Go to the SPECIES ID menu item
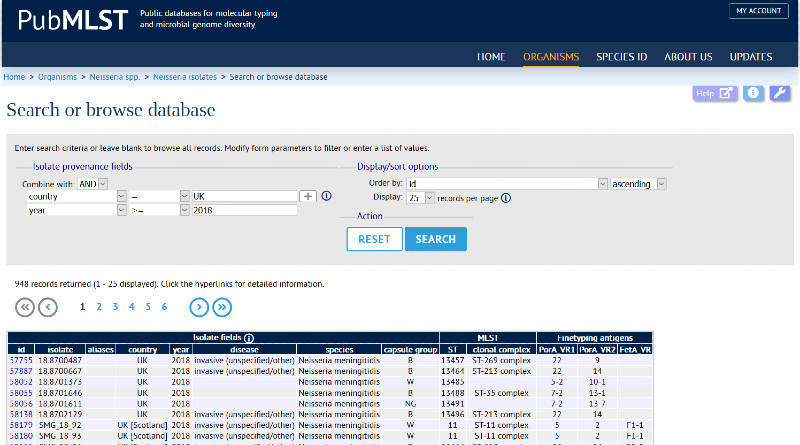This screenshot has height=445, width=800. (x=621, y=57)
